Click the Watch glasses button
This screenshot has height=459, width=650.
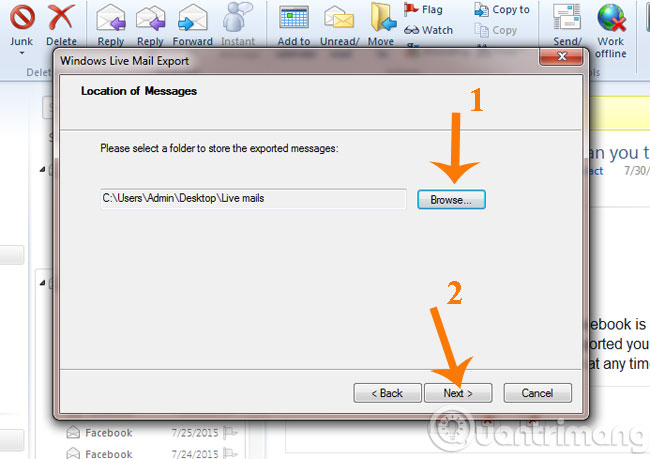point(429,30)
